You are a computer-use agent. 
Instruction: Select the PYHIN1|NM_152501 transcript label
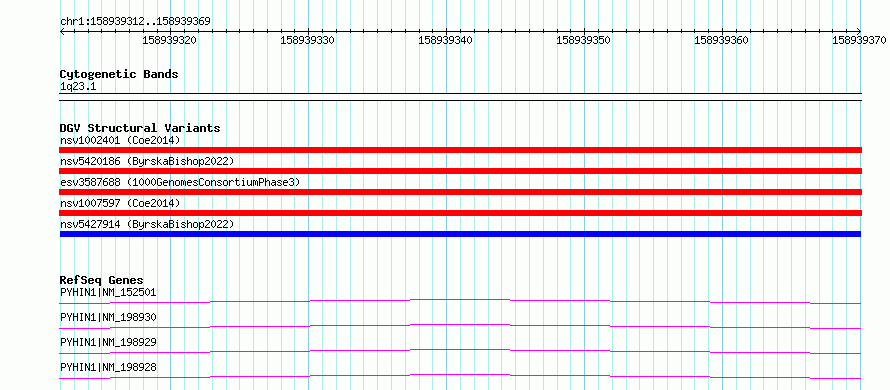pos(108,292)
